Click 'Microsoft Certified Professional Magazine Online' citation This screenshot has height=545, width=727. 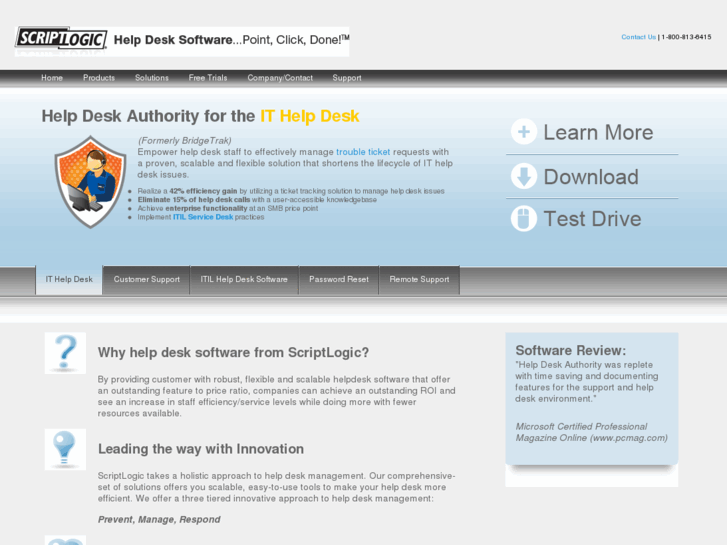point(591,432)
